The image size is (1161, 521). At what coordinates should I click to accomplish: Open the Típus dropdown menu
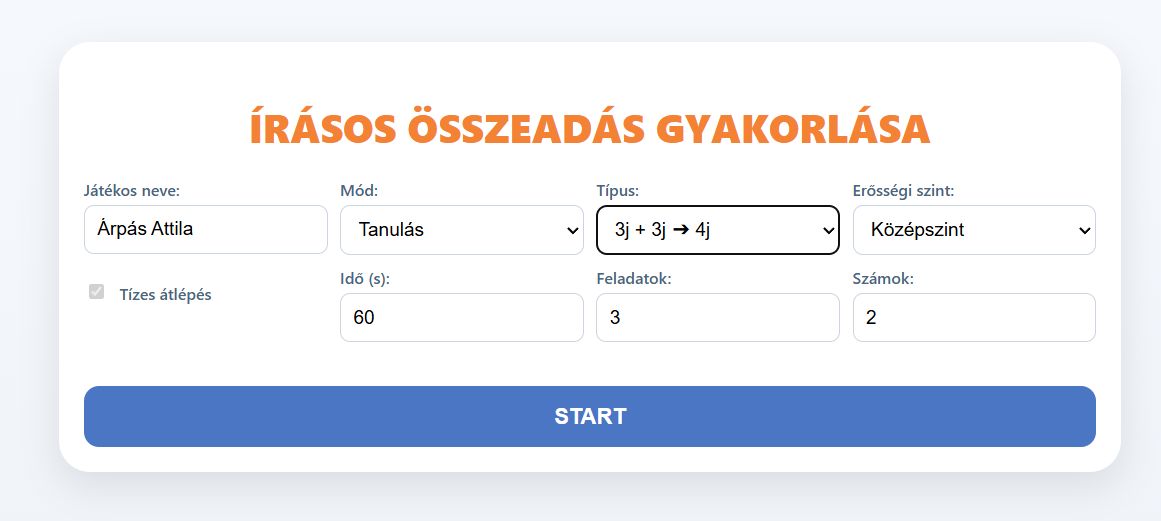tap(717, 230)
